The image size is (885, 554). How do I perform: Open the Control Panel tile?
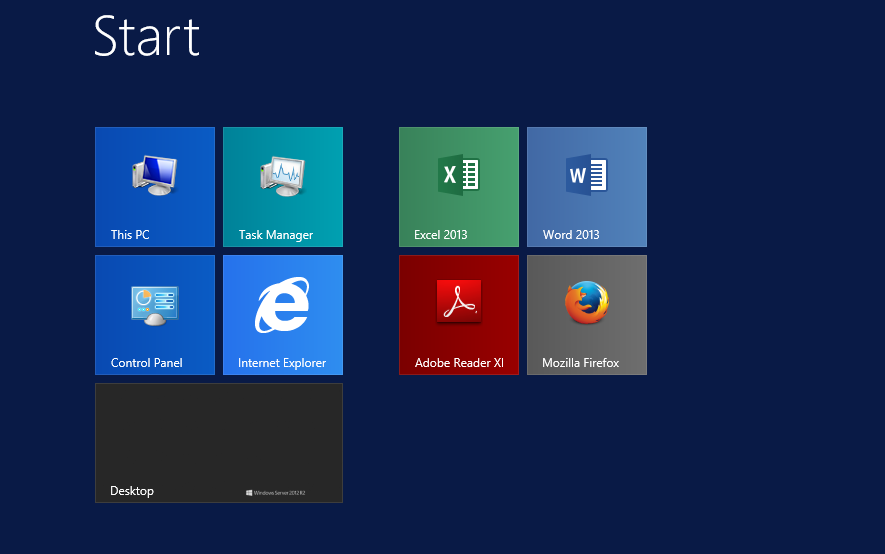point(155,315)
